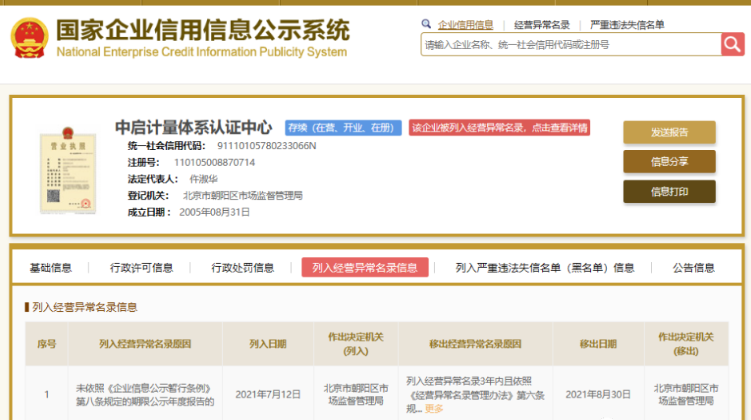Click the legal representative name 作淑华
The image size is (751, 420).
[x=204, y=179]
